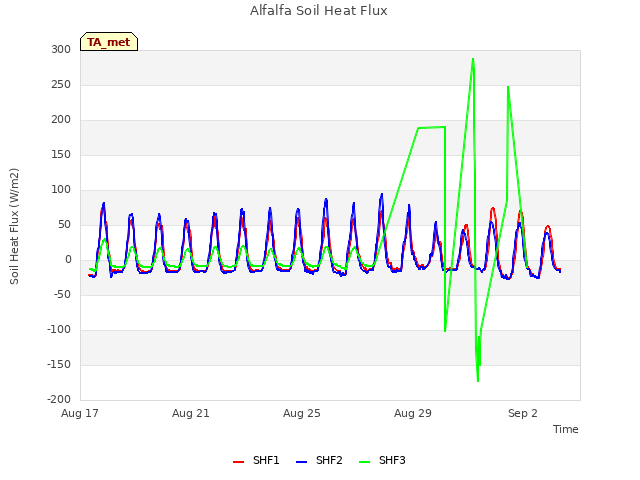Click the green SHF3 legend line marker
Image resolution: width=640 pixels, height=480 pixels.
click(364, 462)
